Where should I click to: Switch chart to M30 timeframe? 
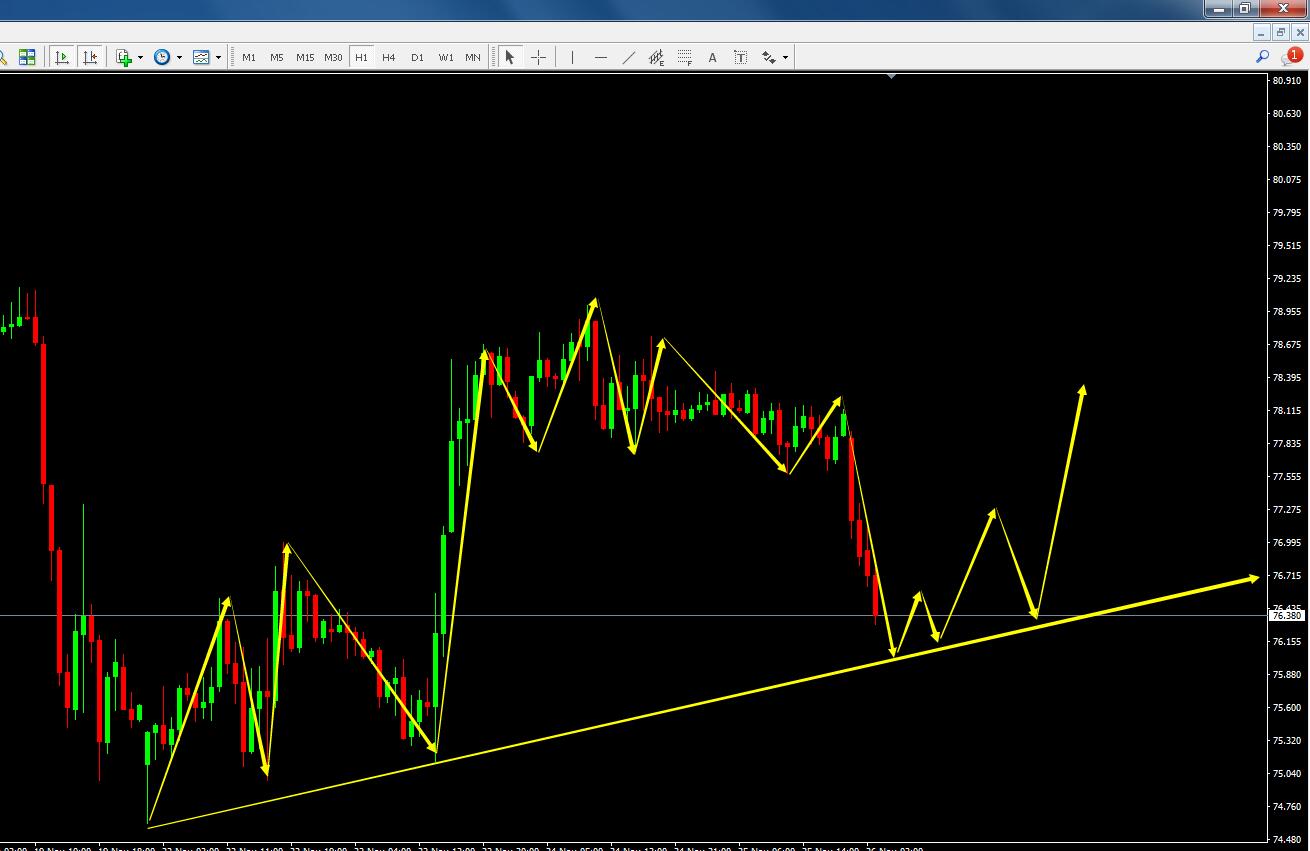point(333,57)
